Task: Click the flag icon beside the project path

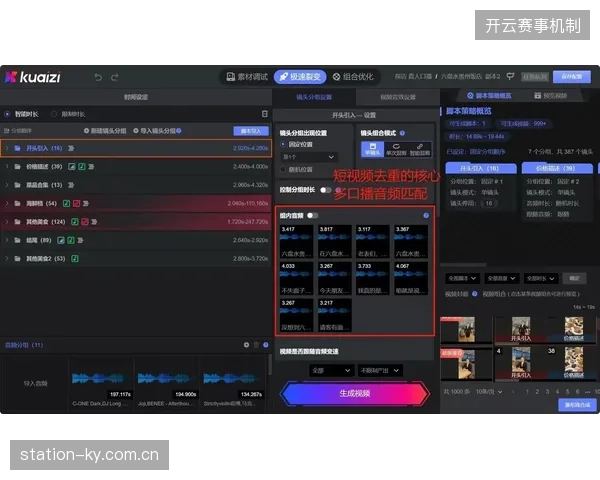Action: click(510, 76)
